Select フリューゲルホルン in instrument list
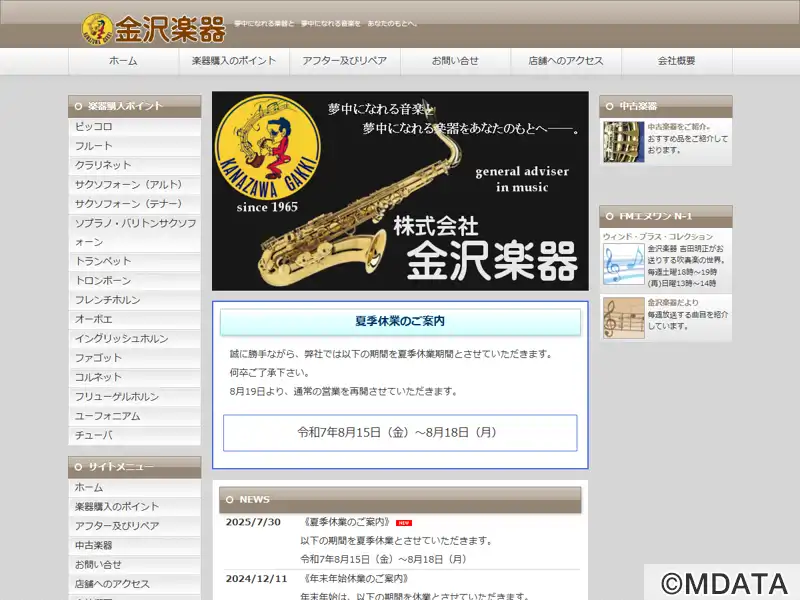The image size is (800, 600). coord(135,397)
